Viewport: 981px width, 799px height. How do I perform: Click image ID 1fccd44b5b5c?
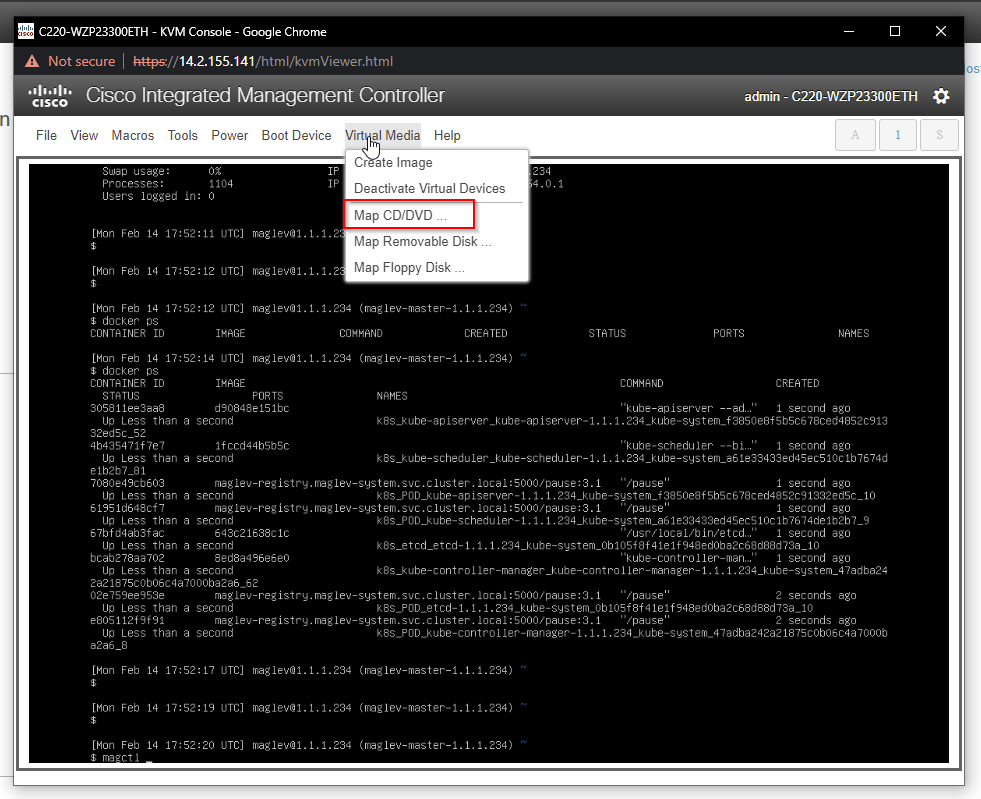252,445
